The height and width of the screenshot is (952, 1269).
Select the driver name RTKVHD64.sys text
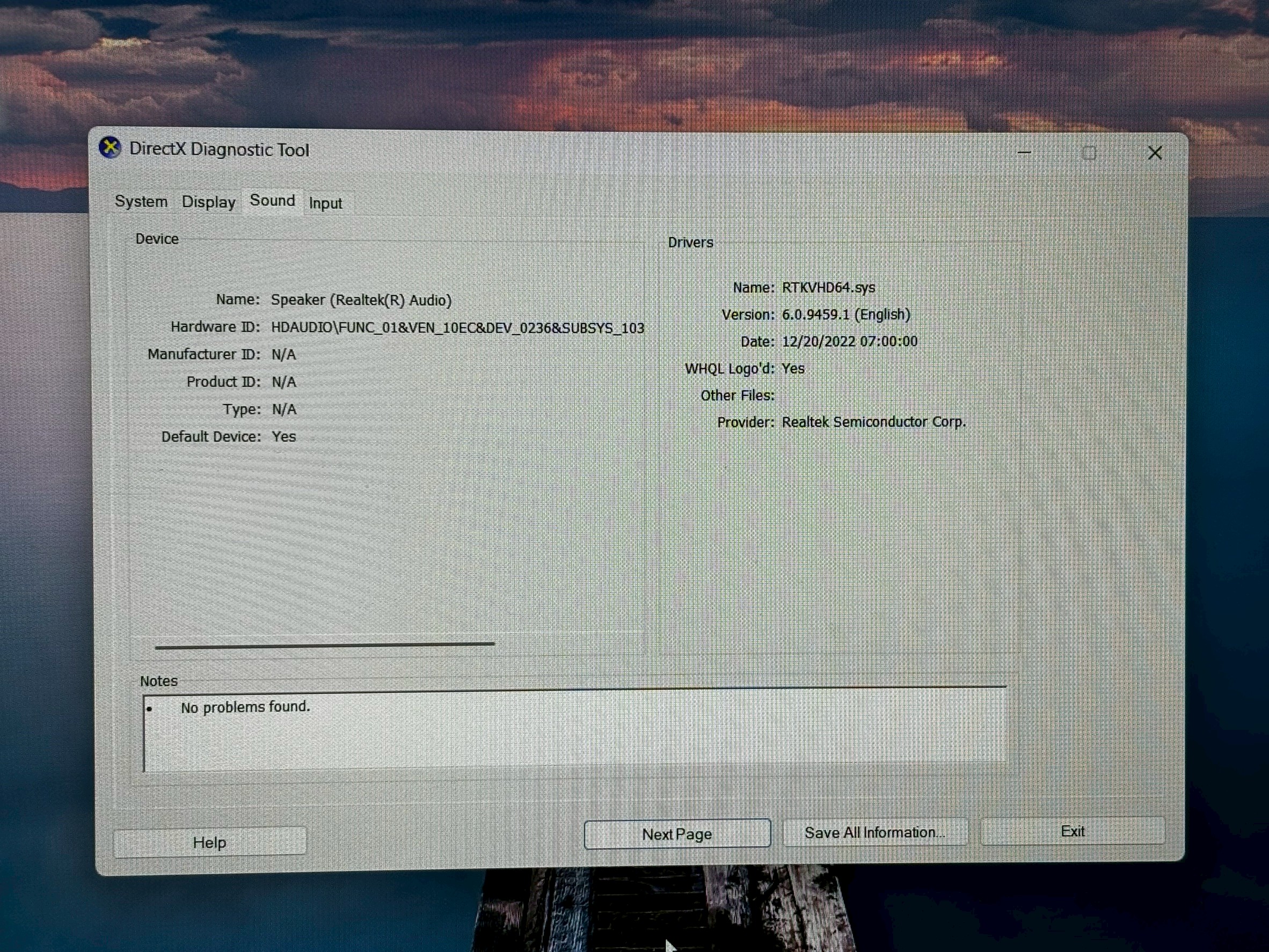tap(828, 287)
